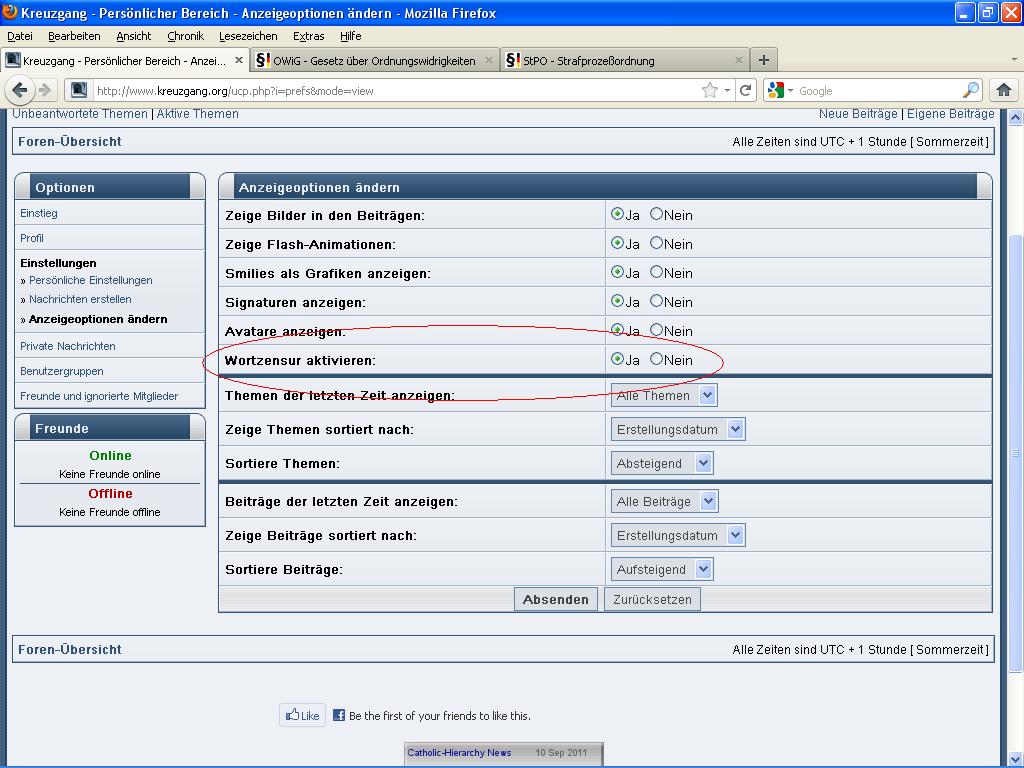This screenshot has height=768, width=1024.
Task: Click the bookmark star icon
Action: click(710, 90)
